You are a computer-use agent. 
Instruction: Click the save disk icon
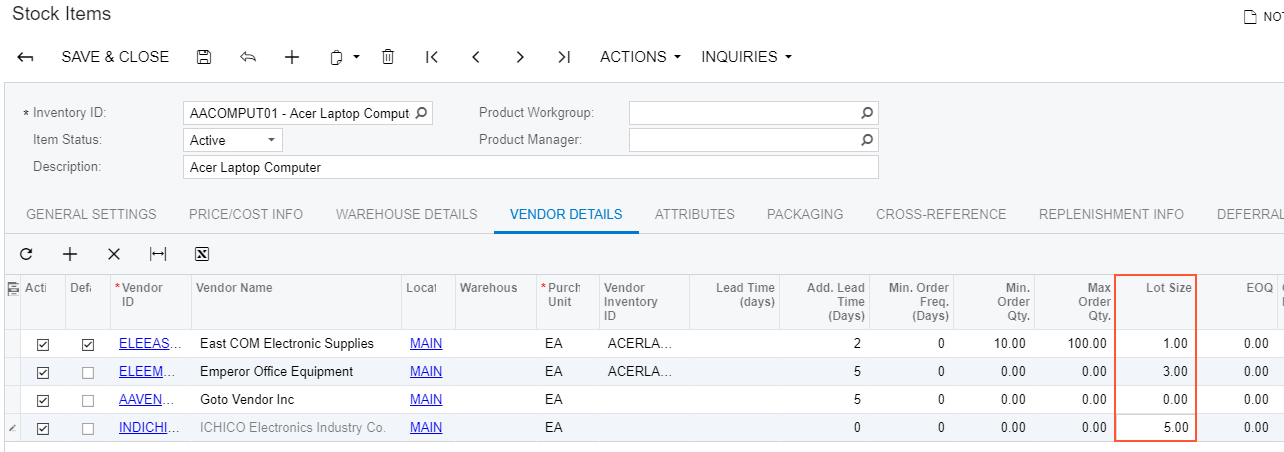tap(204, 57)
